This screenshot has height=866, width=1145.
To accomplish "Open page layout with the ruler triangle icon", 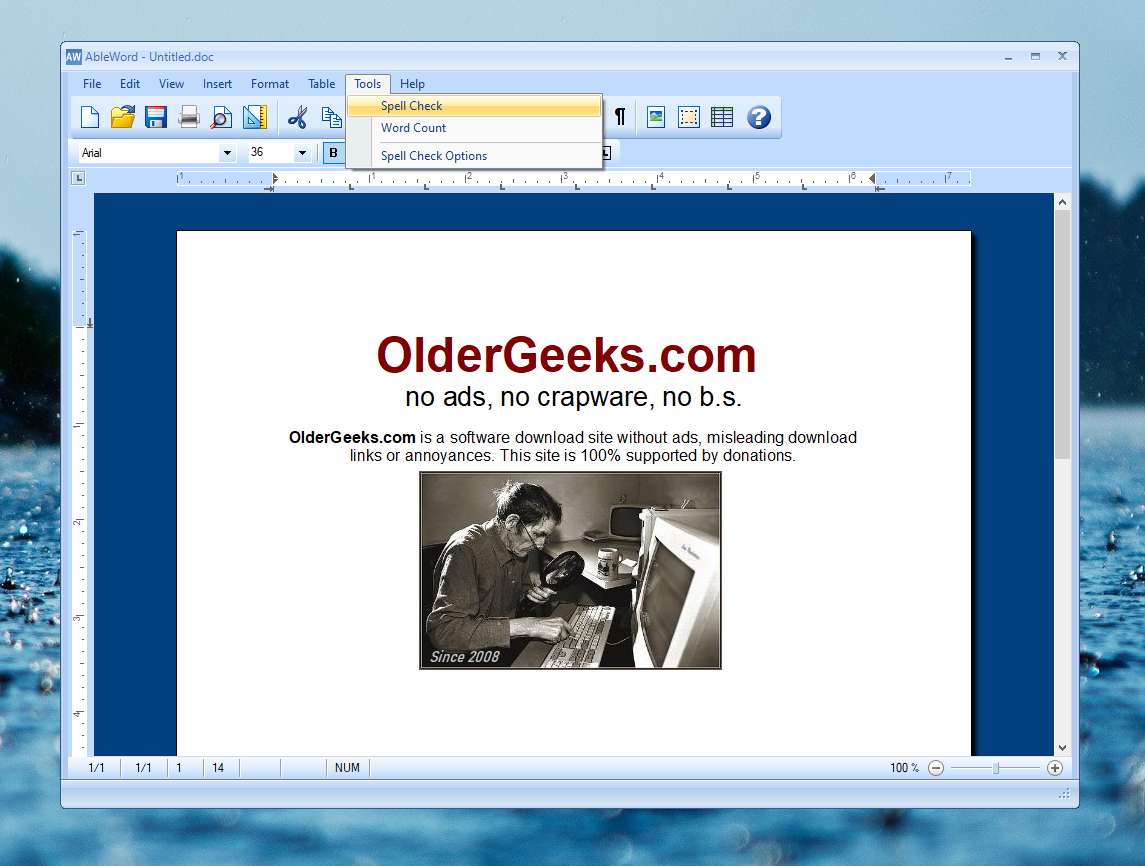I will [x=255, y=117].
